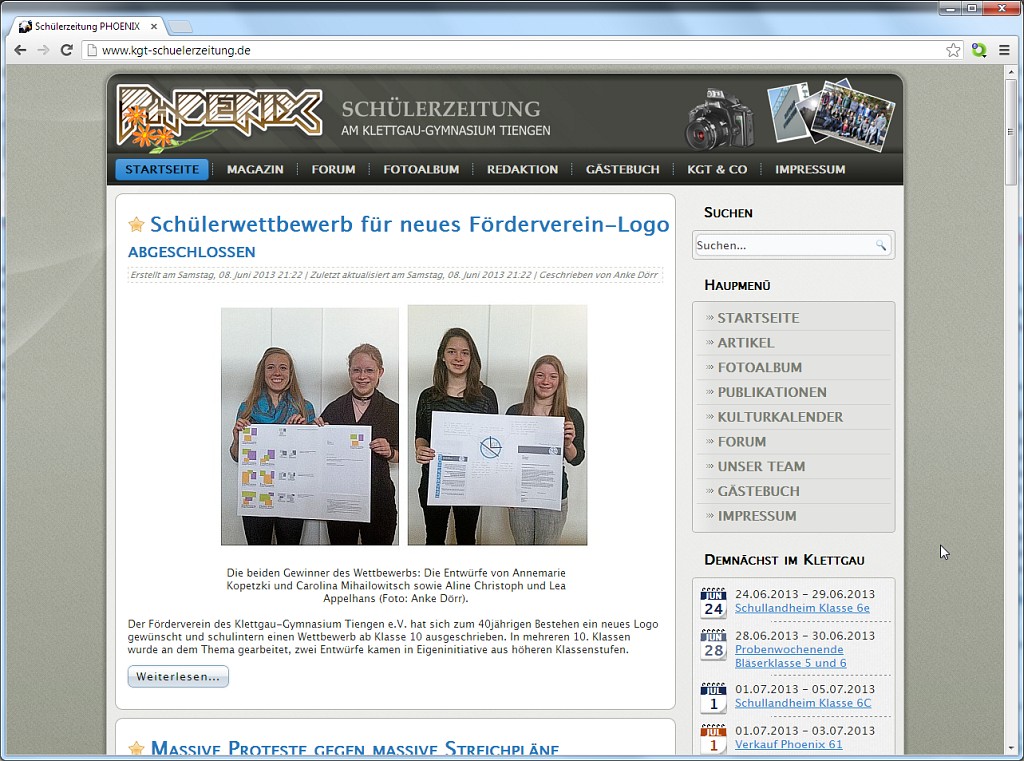Click the Weiterlesen... button
Viewport: 1024px width, 761px height.
coord(178,676)
